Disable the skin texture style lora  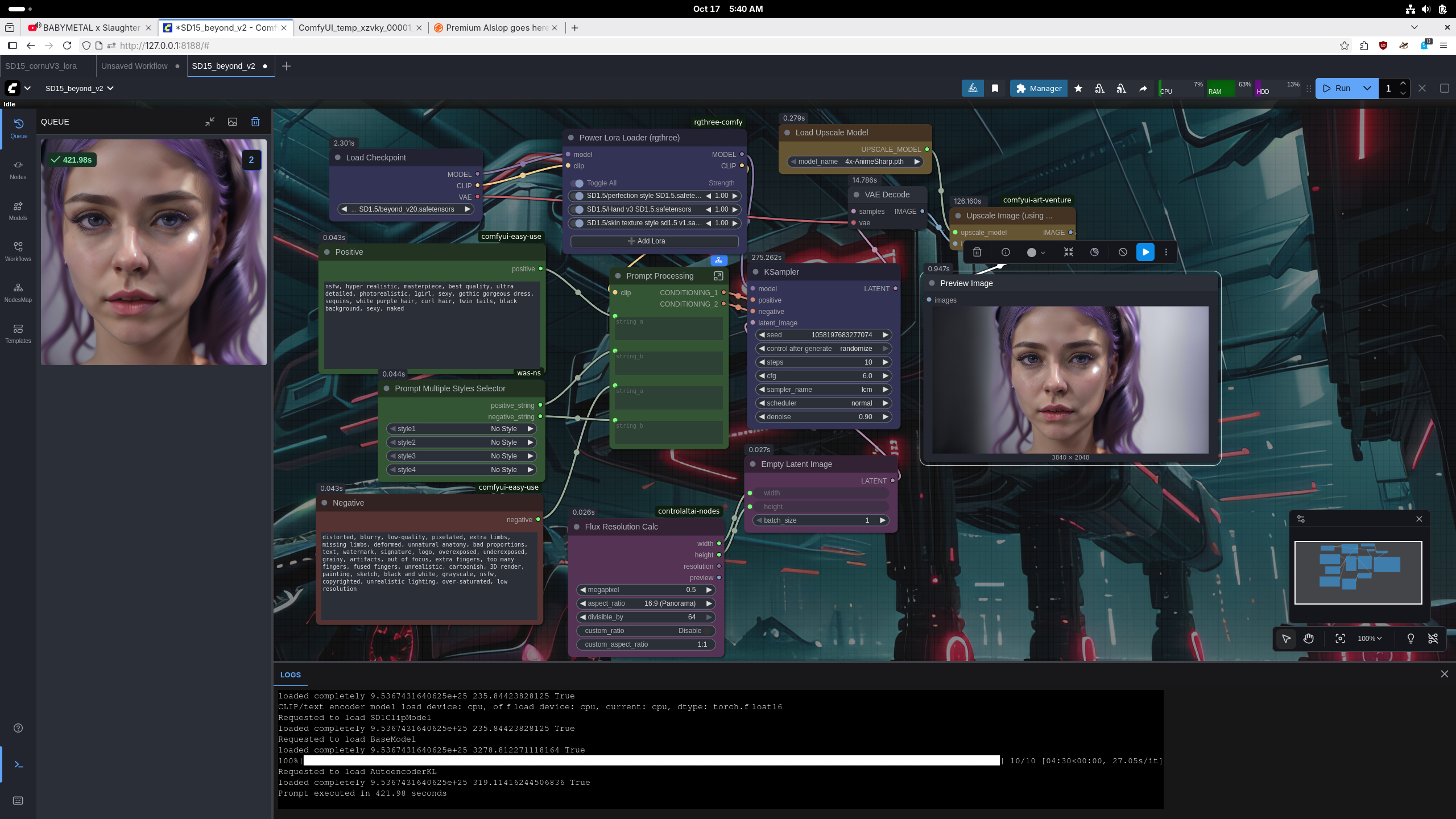click(x=578, y=223)
